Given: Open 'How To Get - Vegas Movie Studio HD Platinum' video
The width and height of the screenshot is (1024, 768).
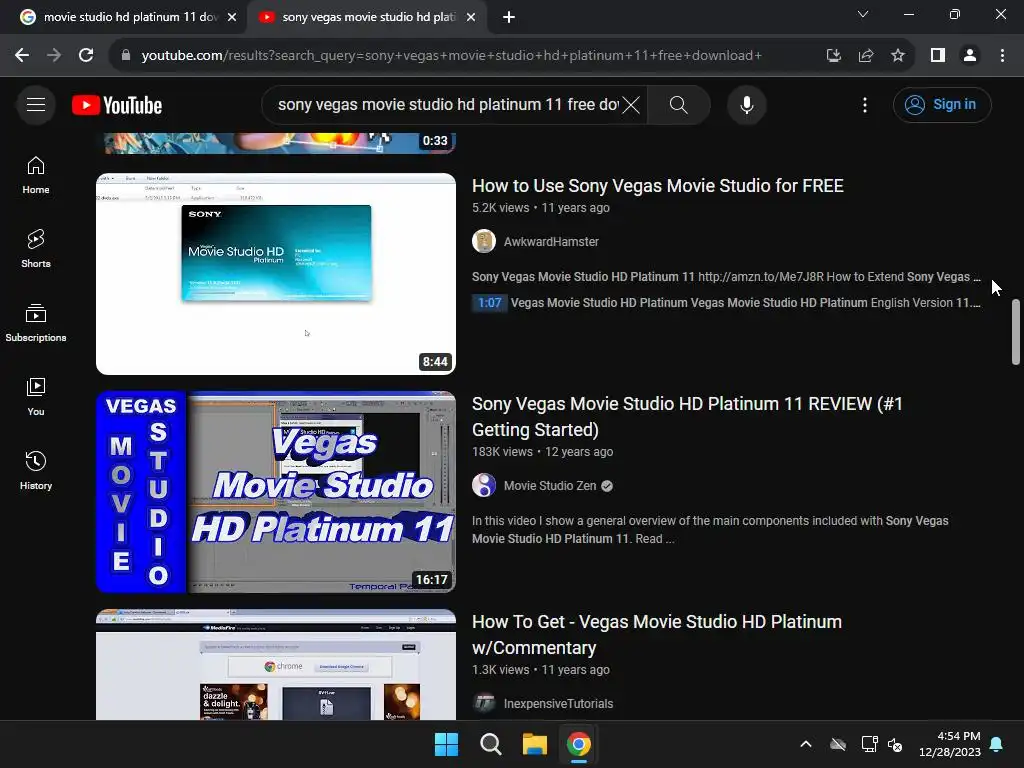Looking at the screenshot, I should [x=657, y=635].
